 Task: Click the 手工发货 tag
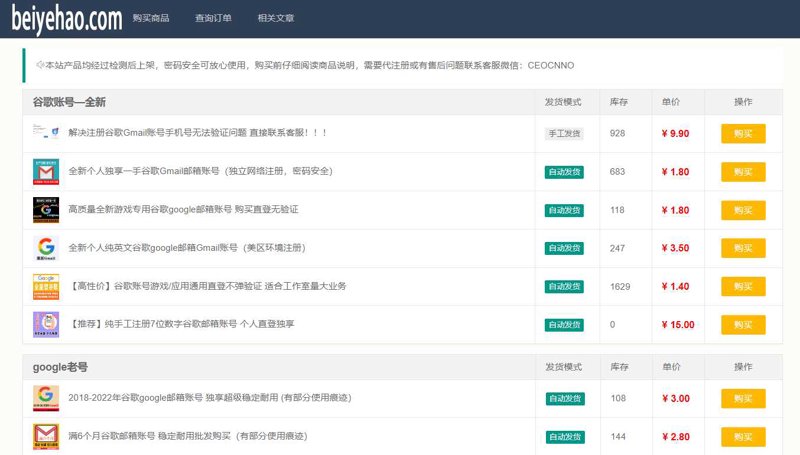tap(564, 134)
